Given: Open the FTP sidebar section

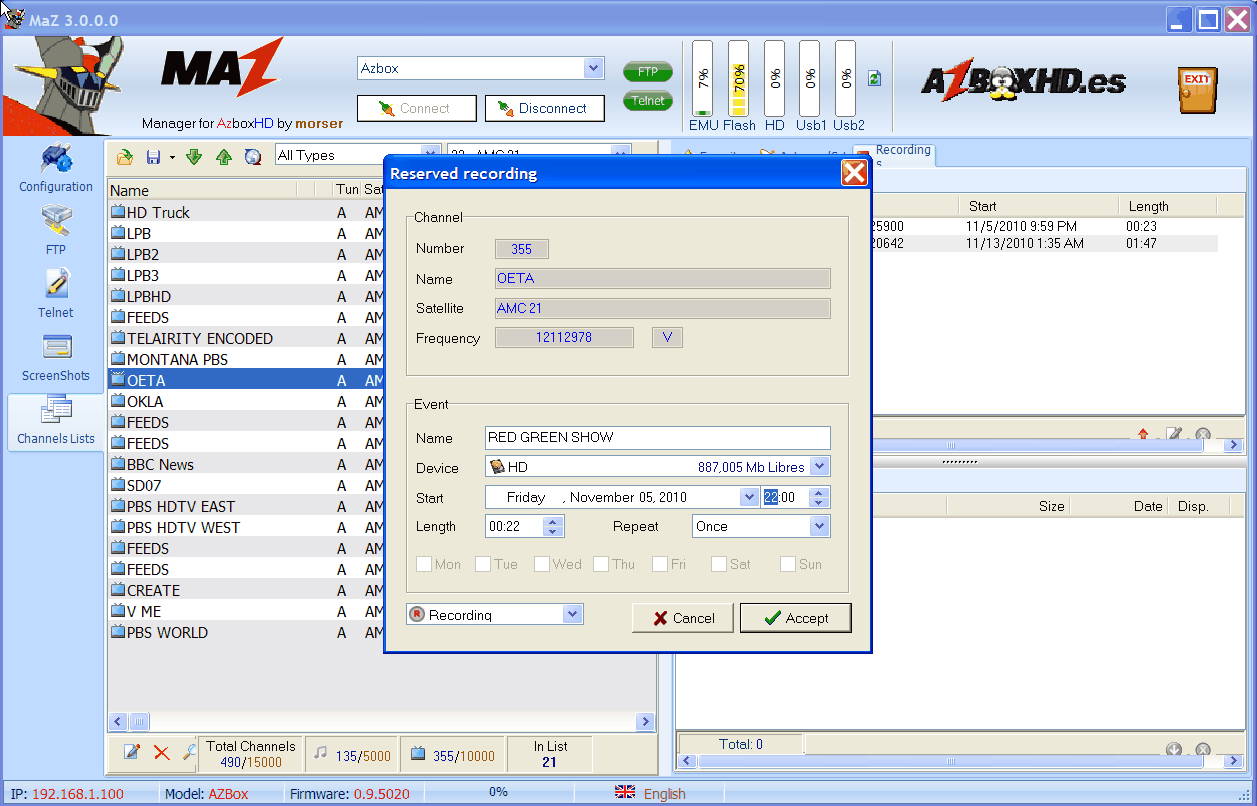Looking at the screenshot, I should click(56, 231).
